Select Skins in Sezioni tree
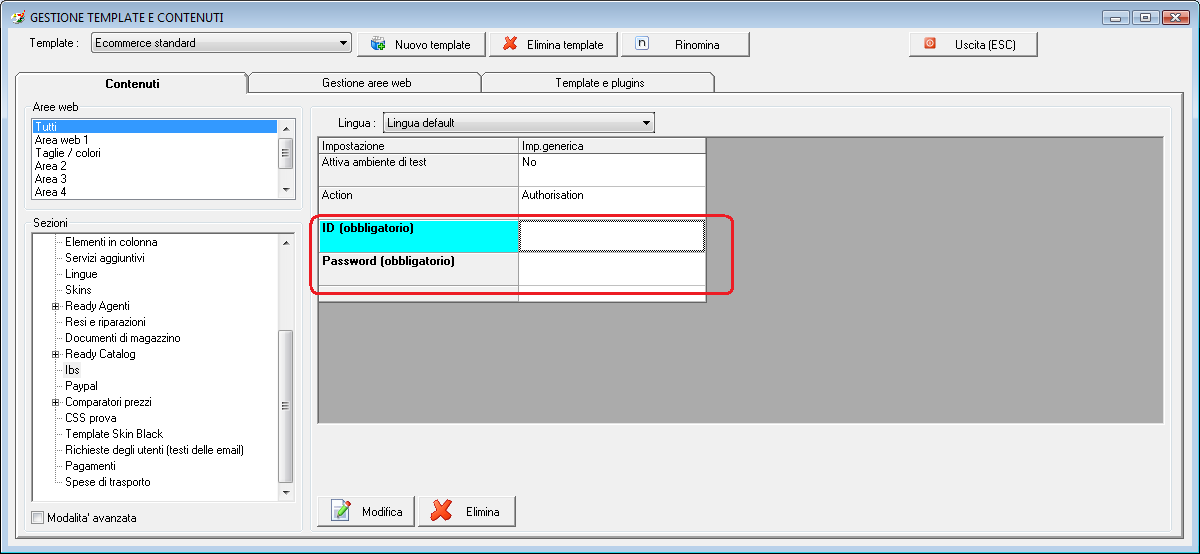 point(78,290)
